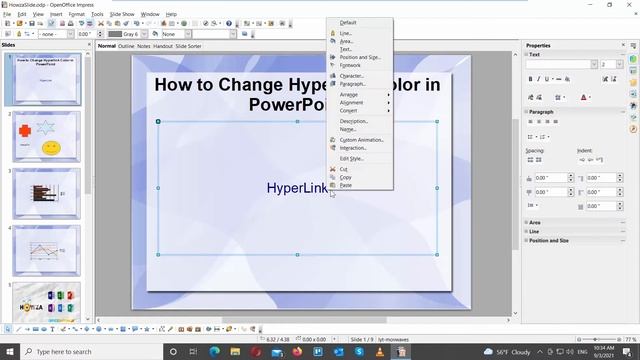Switch to the Slide Sorter view tab
640x360 pixels.
188,46
